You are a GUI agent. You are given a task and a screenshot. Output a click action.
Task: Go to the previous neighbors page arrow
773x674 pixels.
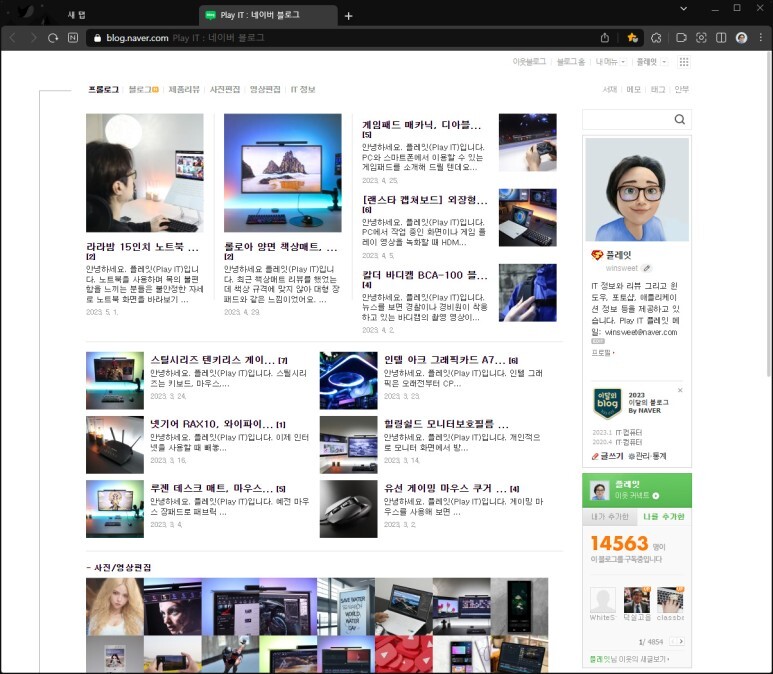coord(673,641)
